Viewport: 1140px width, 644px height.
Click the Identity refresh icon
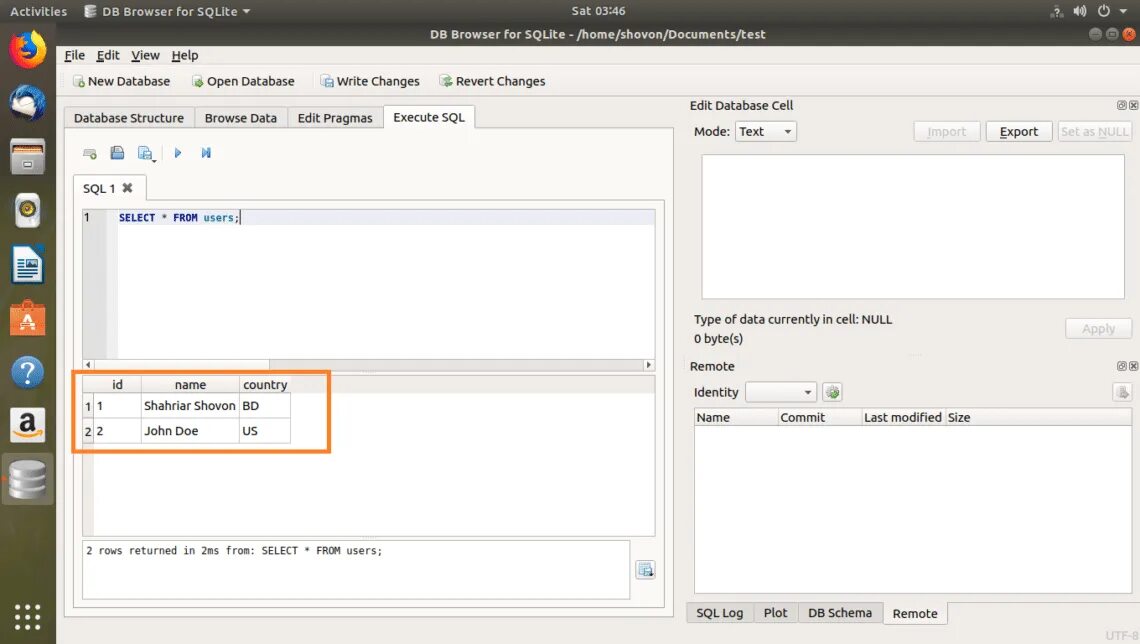pyautogui.click(x=832, y=393)
